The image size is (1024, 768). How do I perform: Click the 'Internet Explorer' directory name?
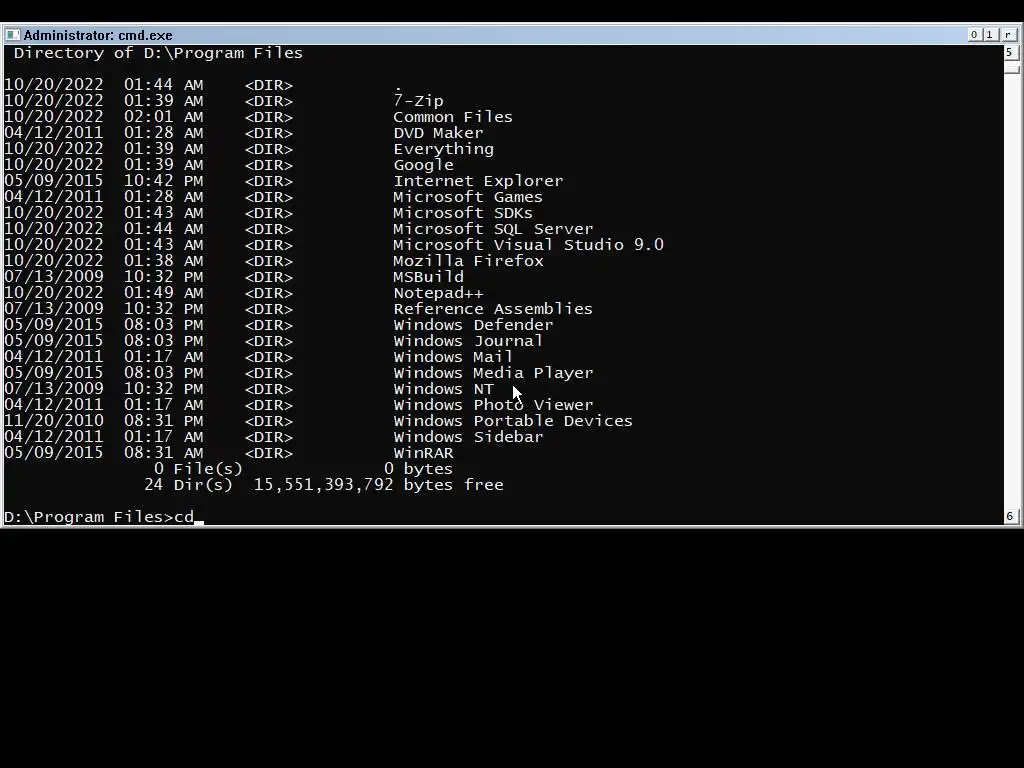click(478, 181)
